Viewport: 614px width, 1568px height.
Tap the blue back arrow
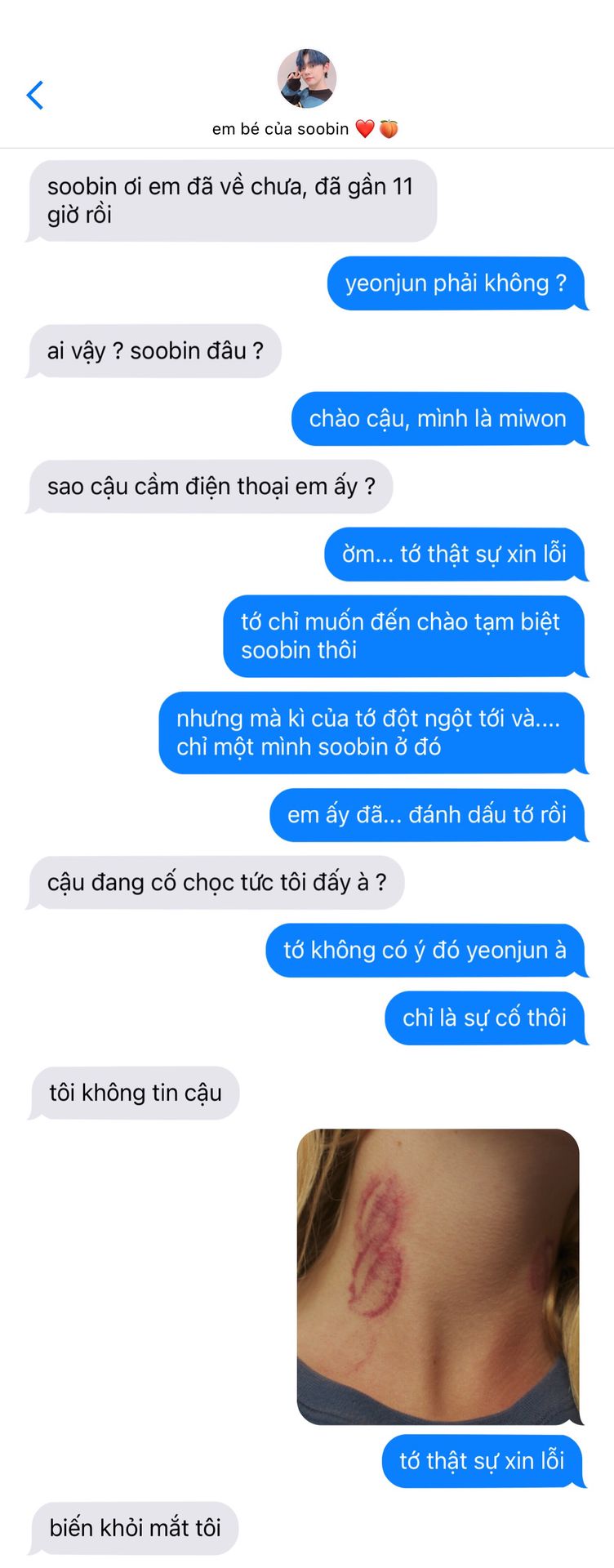tap(34, 96)
